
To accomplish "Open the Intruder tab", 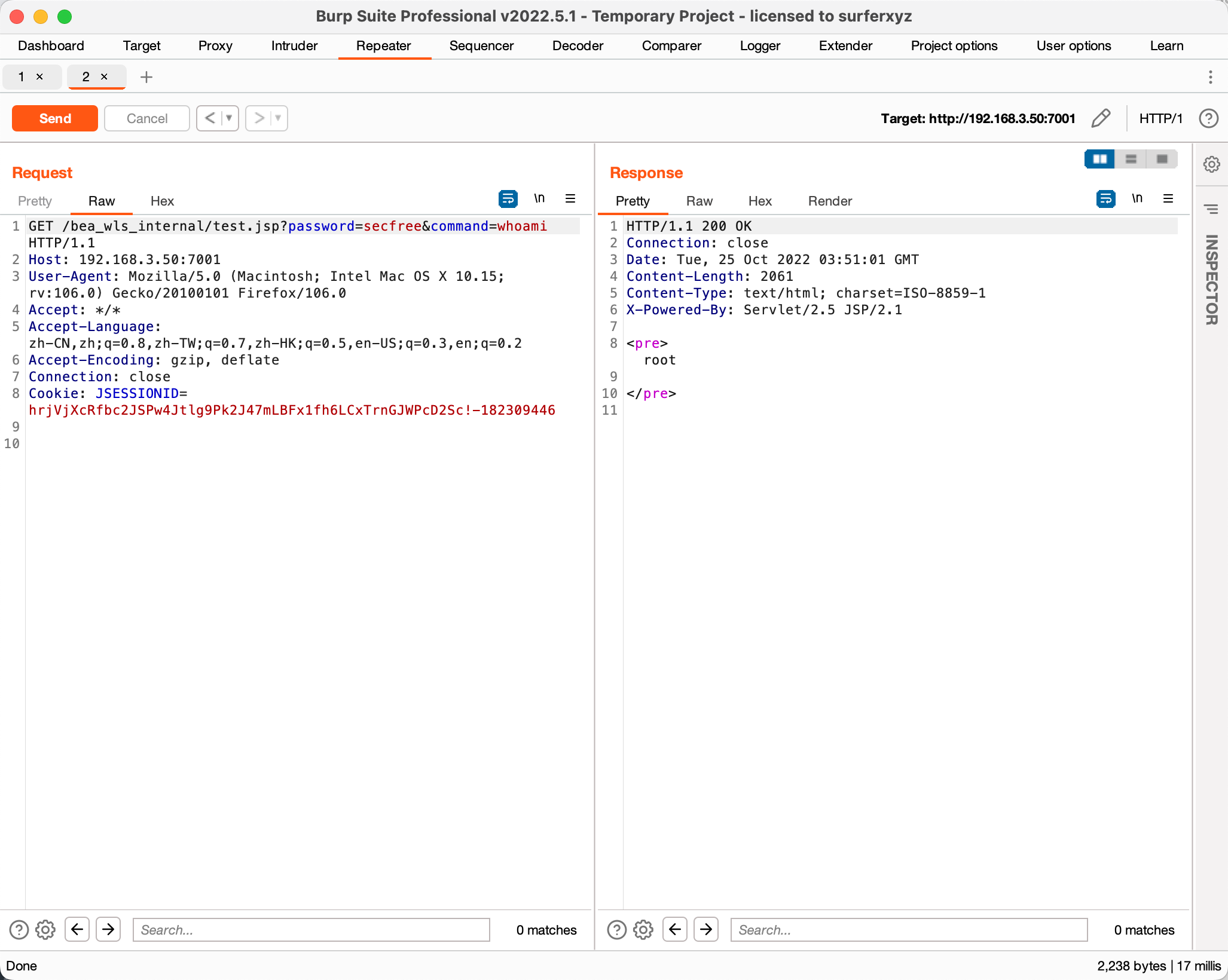I will coord(294,46).
